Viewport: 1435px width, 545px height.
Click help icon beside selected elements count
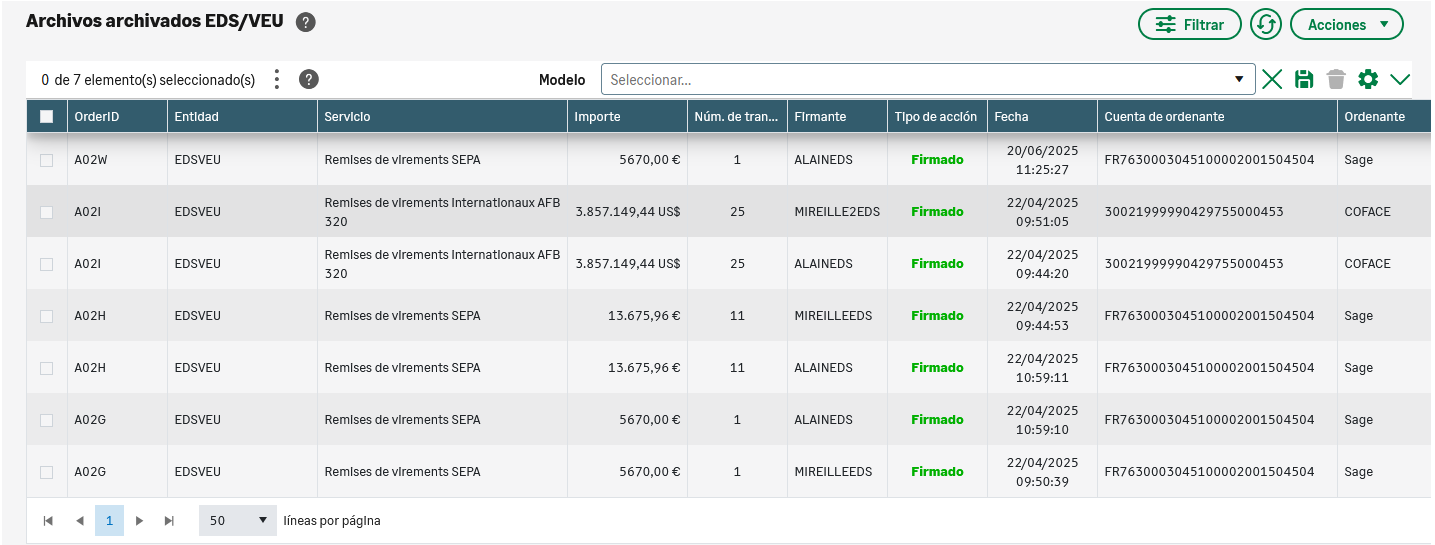(309, 80)
